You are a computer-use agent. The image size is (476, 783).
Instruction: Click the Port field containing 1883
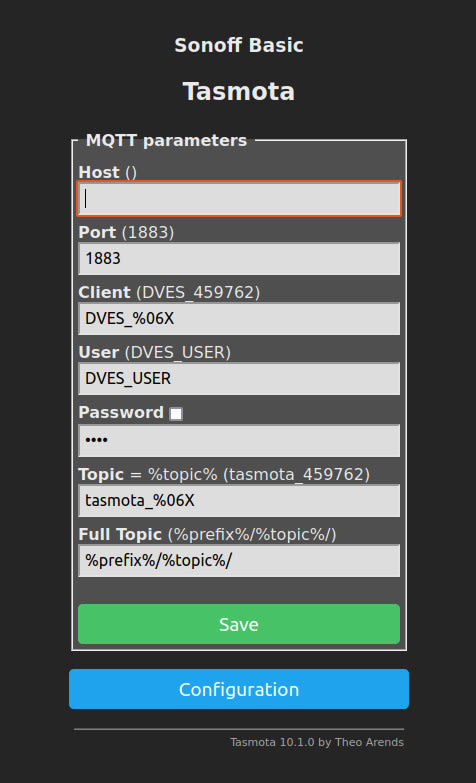click(239, 259)
